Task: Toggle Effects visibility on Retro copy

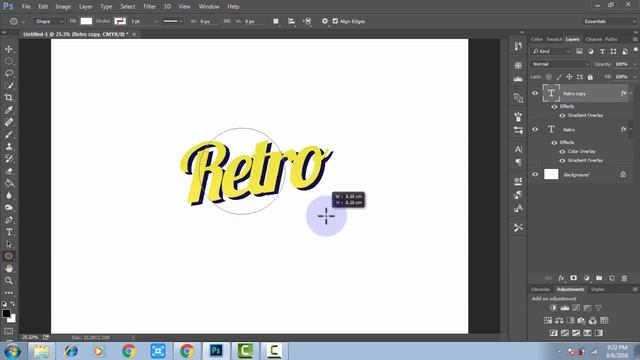Action: coord(554,107)
